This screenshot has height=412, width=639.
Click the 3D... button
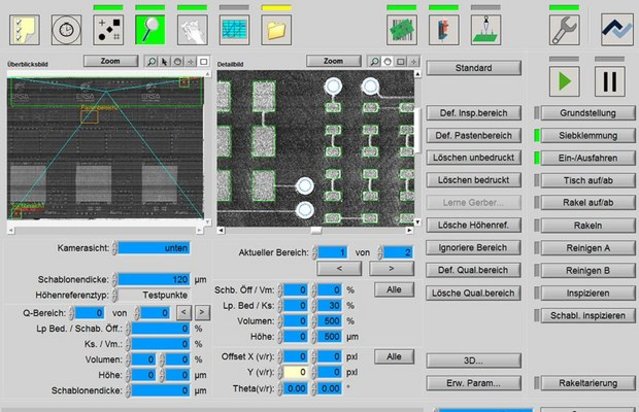click(475, 360)
